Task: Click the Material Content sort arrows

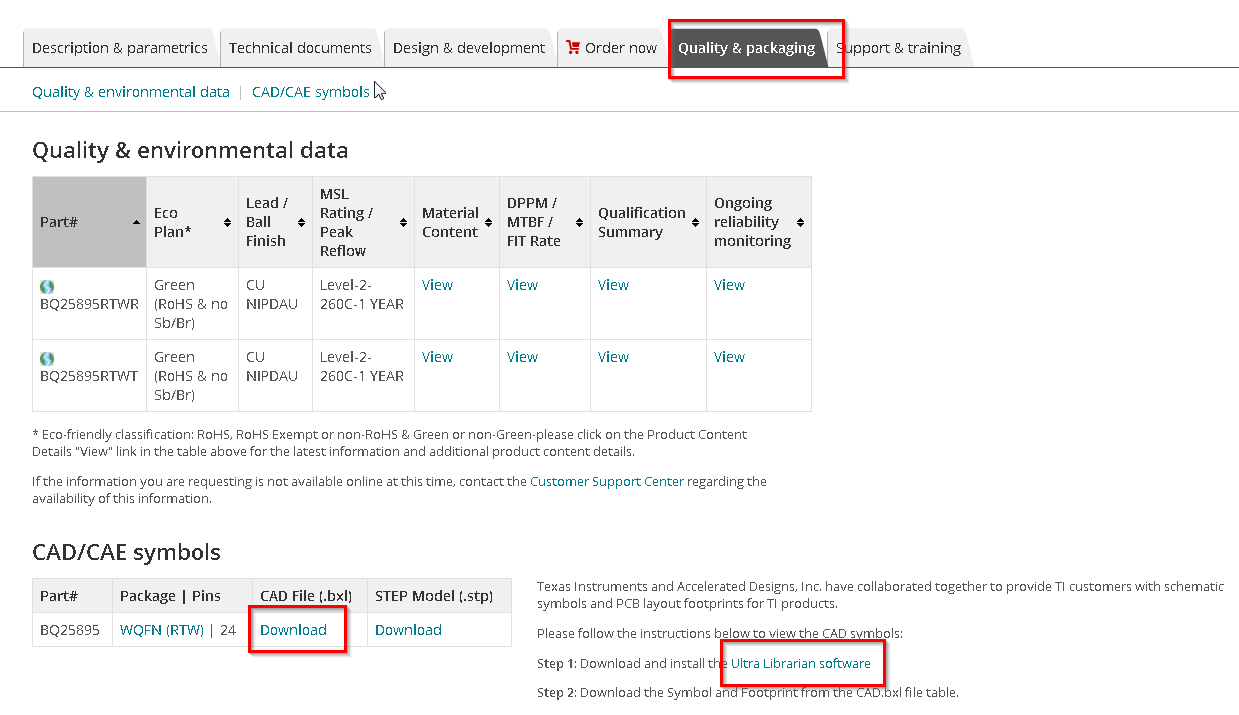Action: click(x=489, y=222)
